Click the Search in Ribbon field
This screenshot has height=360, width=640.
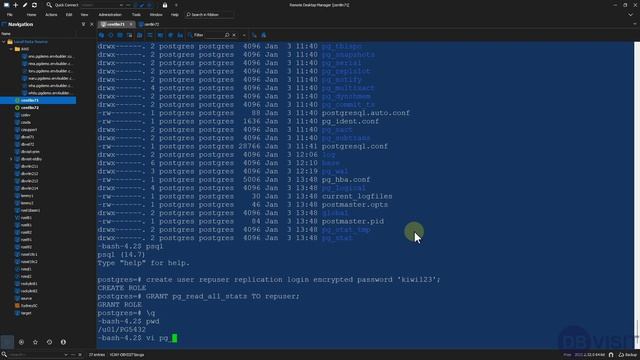(209, 14)
